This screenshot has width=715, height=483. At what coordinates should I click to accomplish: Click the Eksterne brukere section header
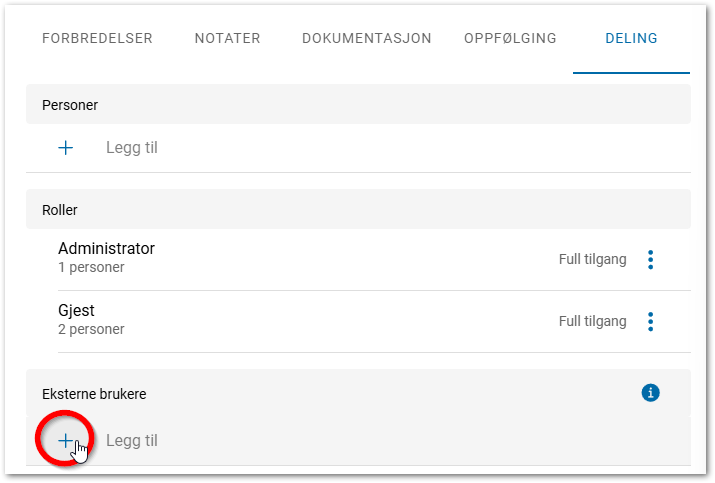pyautogui.click(x=94, y=394)
